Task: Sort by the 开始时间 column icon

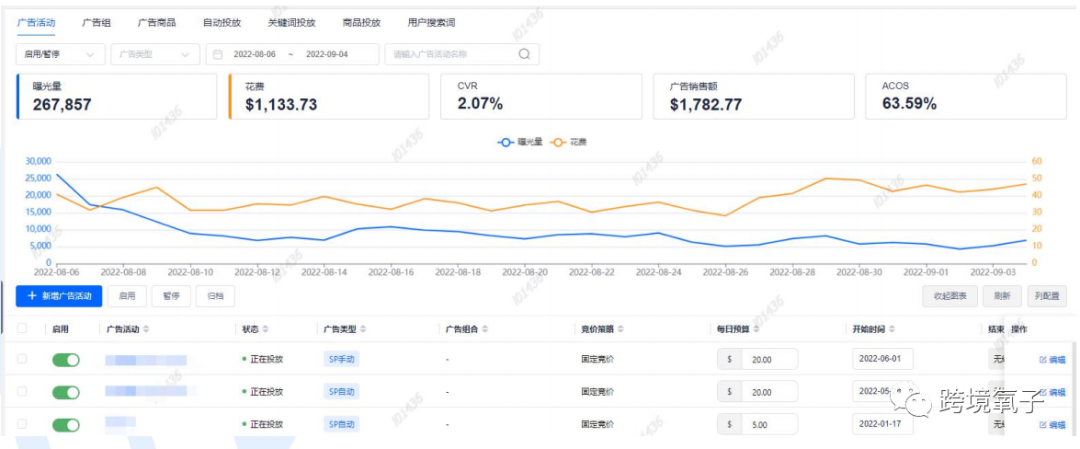Action: [x=891, y=329]
